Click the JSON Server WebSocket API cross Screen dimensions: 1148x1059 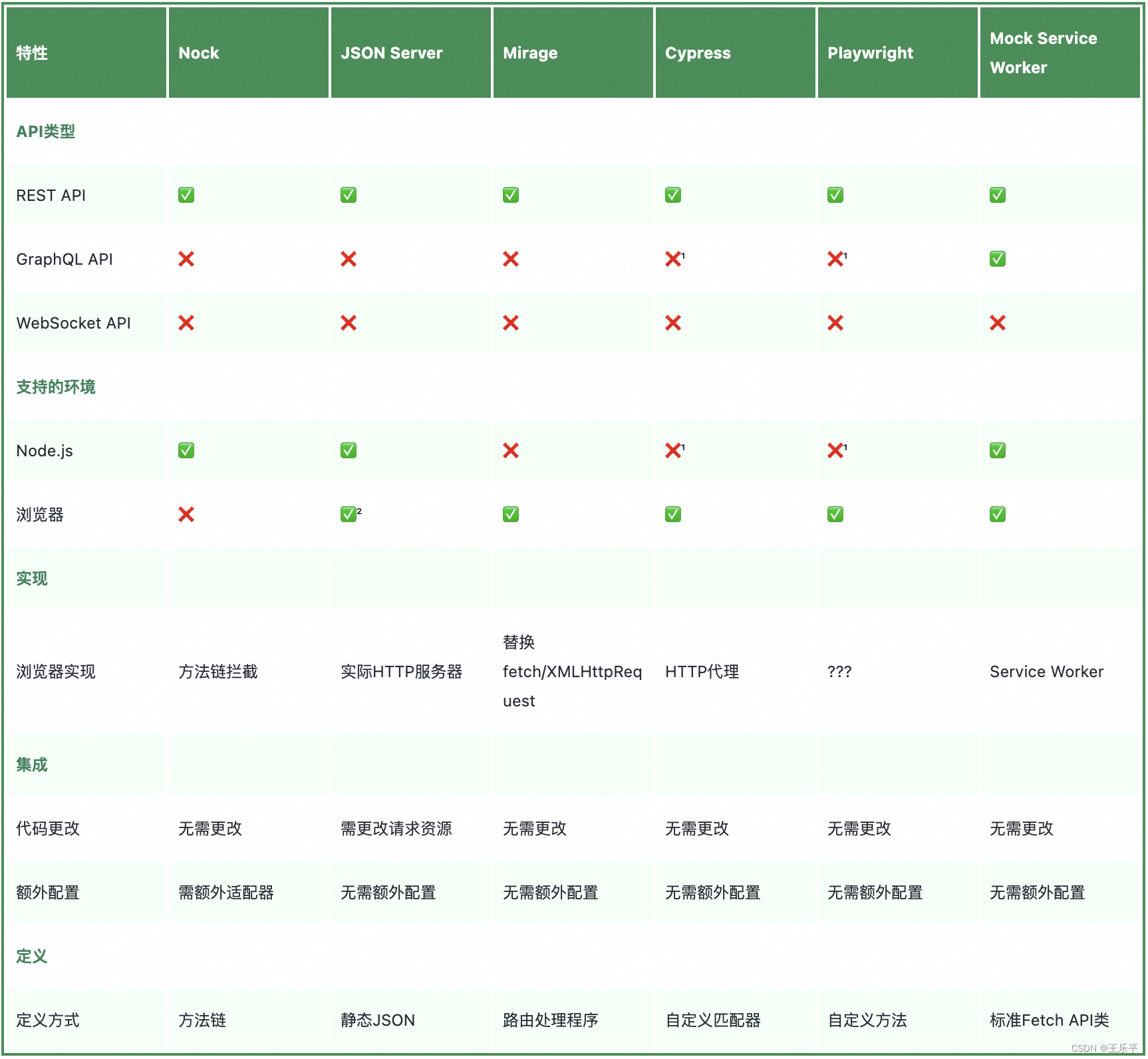pos(349,323)
